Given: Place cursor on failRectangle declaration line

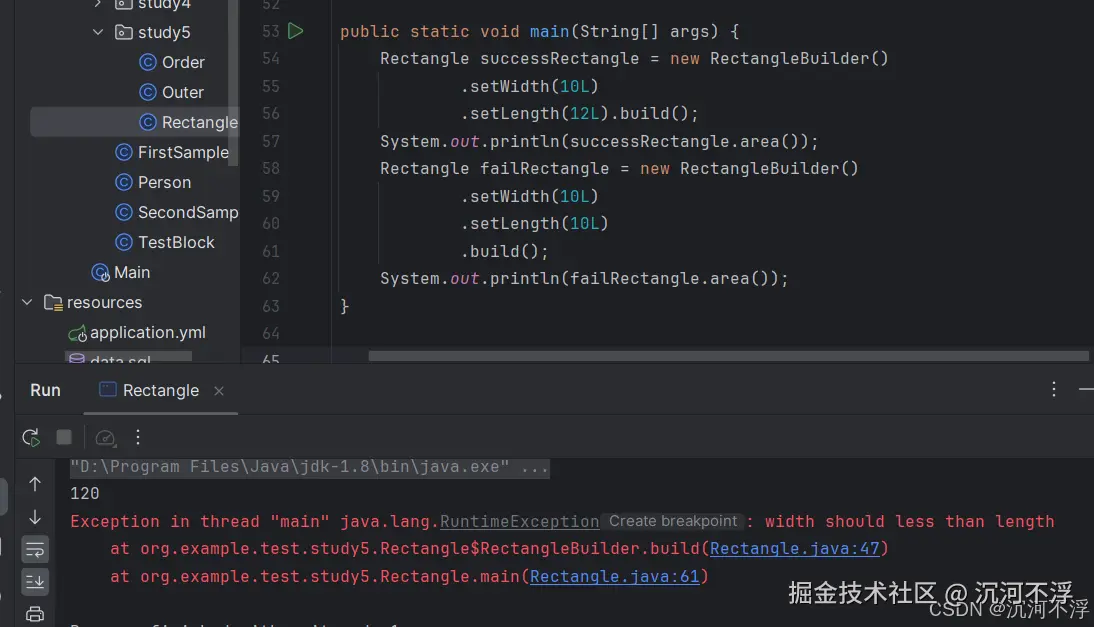Looking at the screenshot, I should tap(620, 169).
